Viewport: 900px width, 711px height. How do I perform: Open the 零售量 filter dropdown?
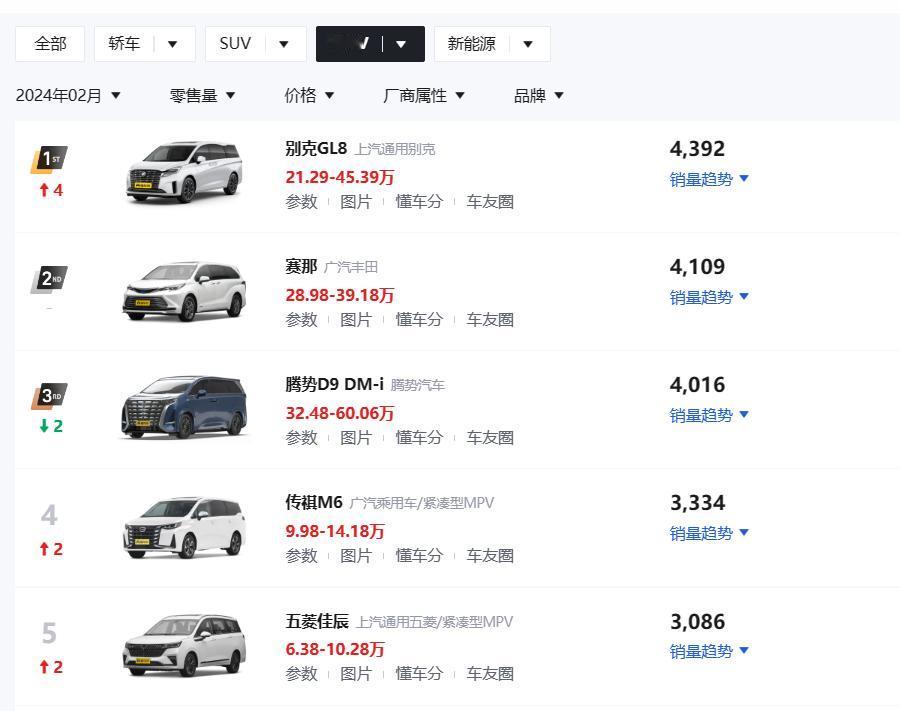[203, 95]
